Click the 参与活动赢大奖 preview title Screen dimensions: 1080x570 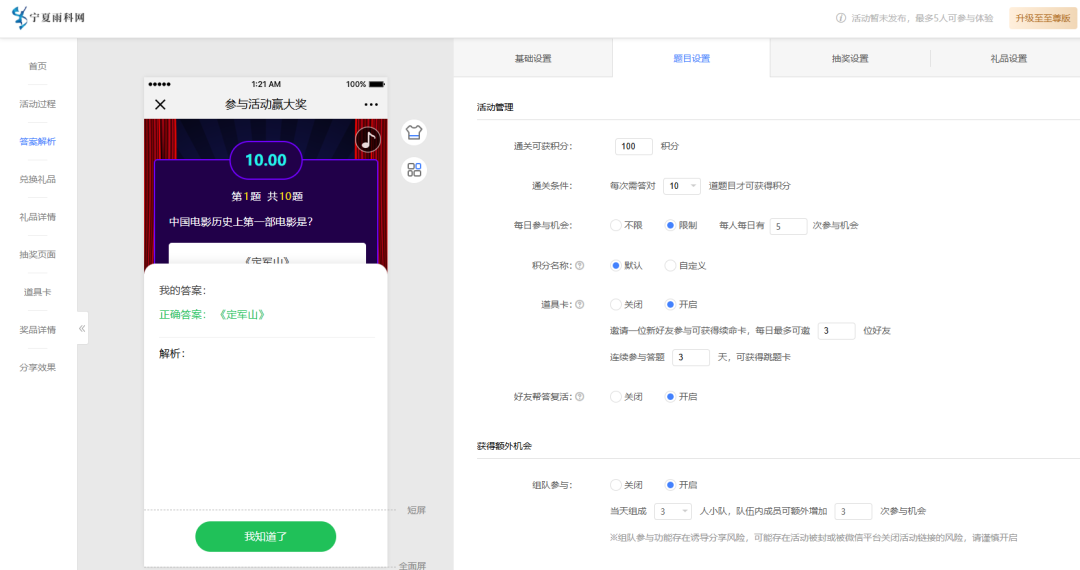tap(266, 105)
